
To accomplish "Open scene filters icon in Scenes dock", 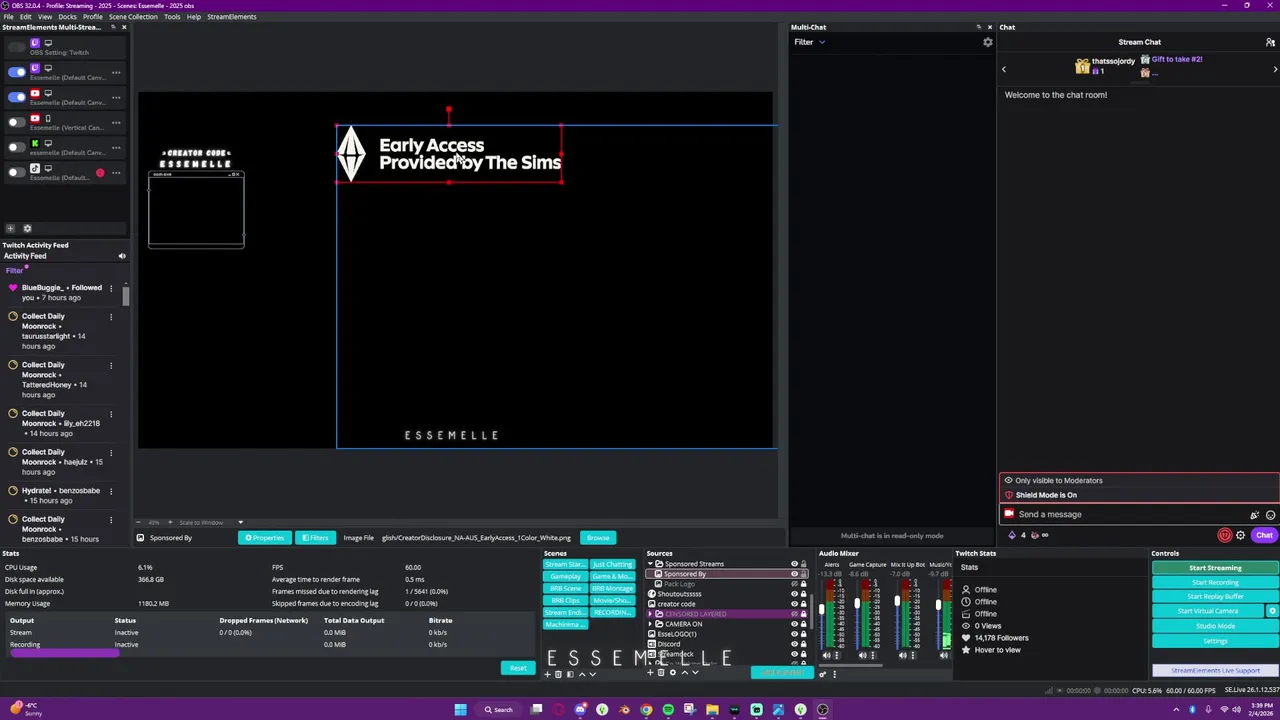I will point(570,673).
